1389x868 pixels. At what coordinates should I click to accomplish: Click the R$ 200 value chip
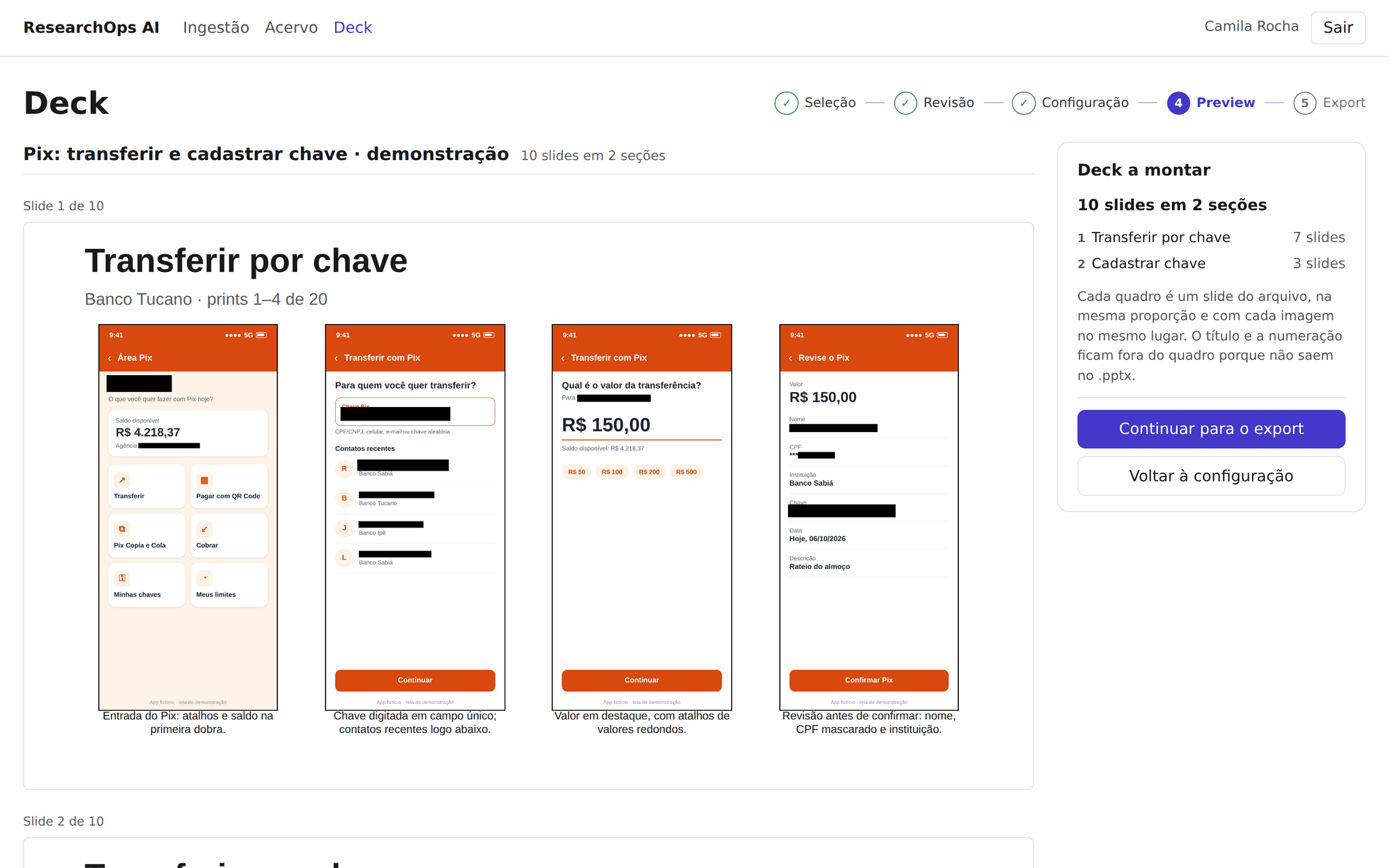(x=649, y=472)
